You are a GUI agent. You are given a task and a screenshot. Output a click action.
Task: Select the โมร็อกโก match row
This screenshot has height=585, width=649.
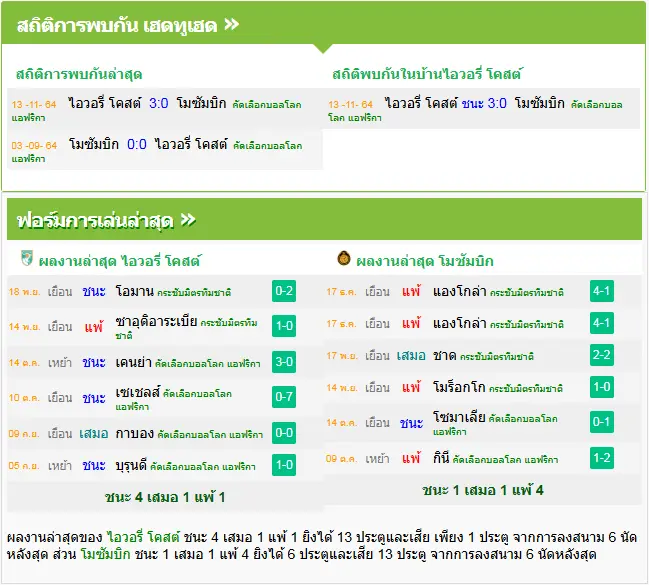click(x=483, y=388)
